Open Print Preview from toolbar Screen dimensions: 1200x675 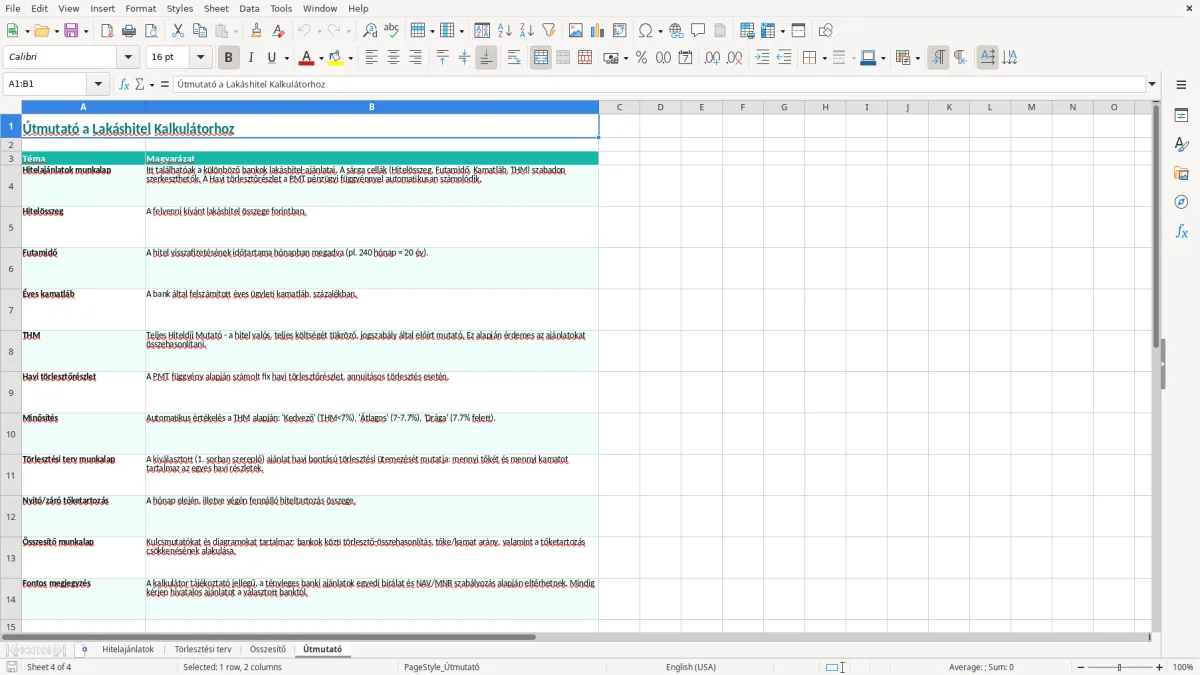(151, 31)
